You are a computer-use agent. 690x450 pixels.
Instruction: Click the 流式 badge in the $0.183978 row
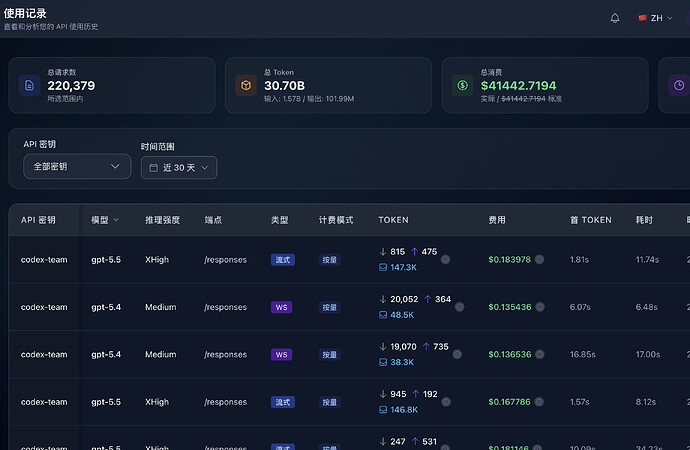(x=283, y=260)
